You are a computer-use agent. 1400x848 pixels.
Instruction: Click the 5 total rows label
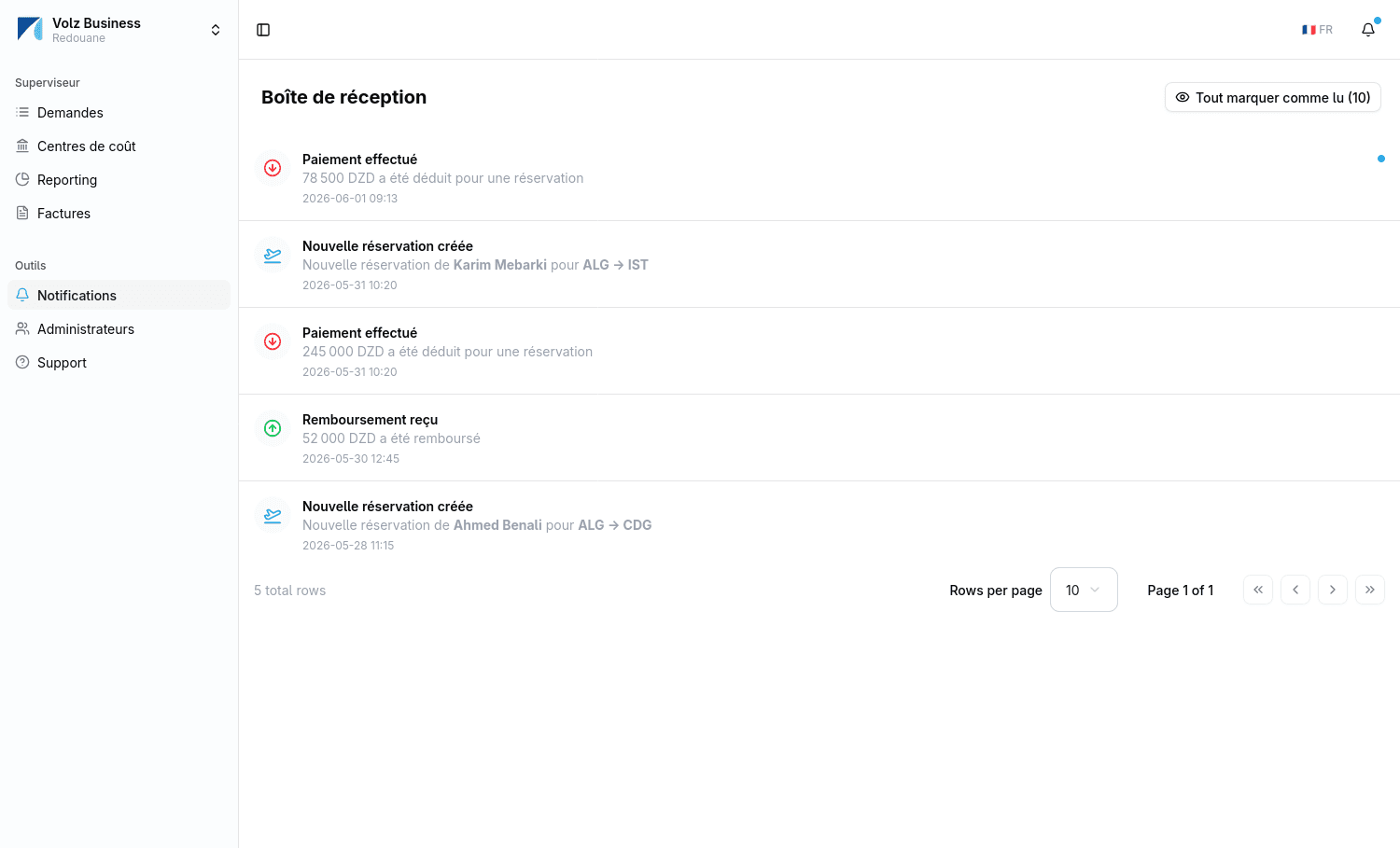click(x=289, y=591)
